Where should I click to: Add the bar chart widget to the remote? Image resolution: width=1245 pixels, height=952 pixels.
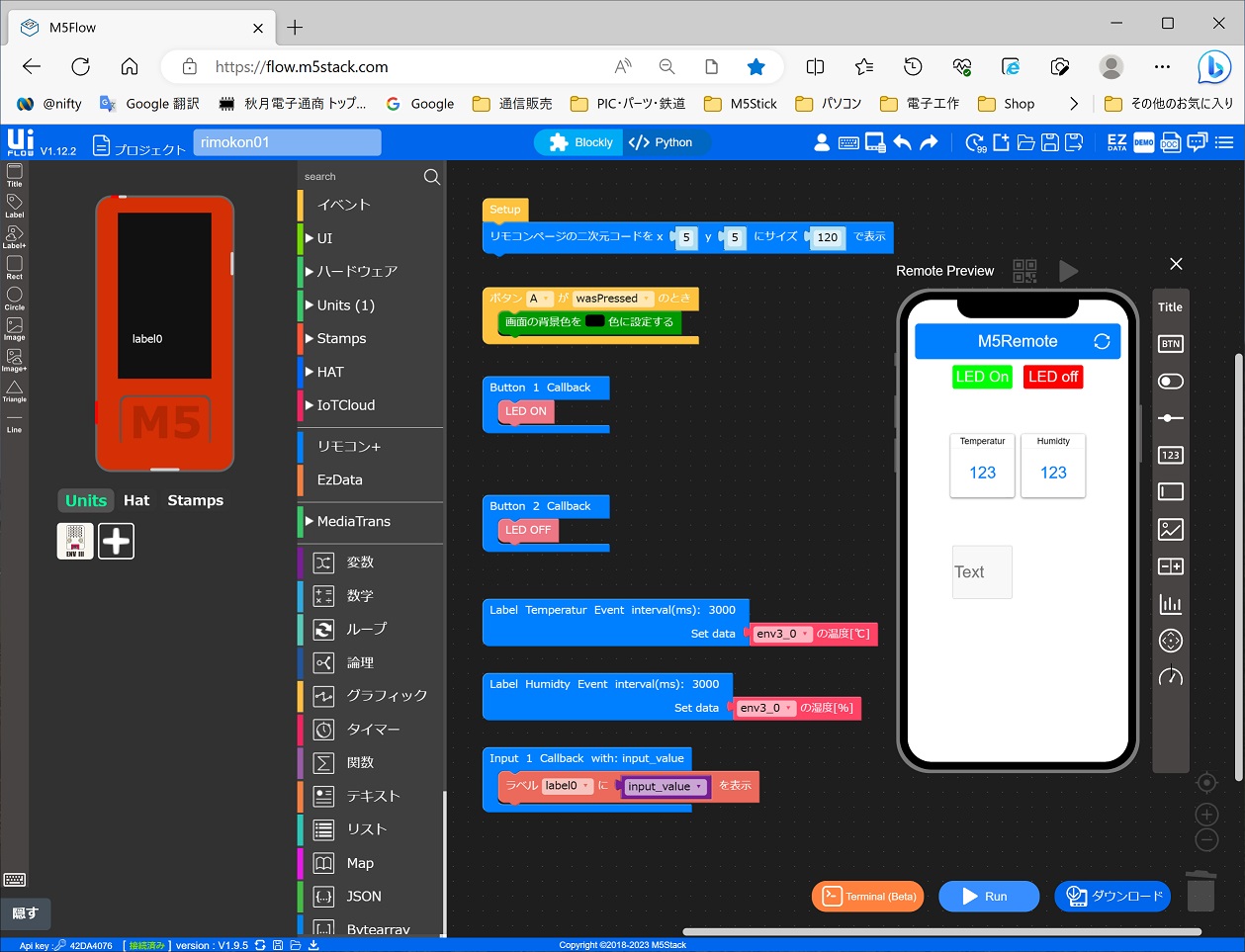pos(1170,604)
